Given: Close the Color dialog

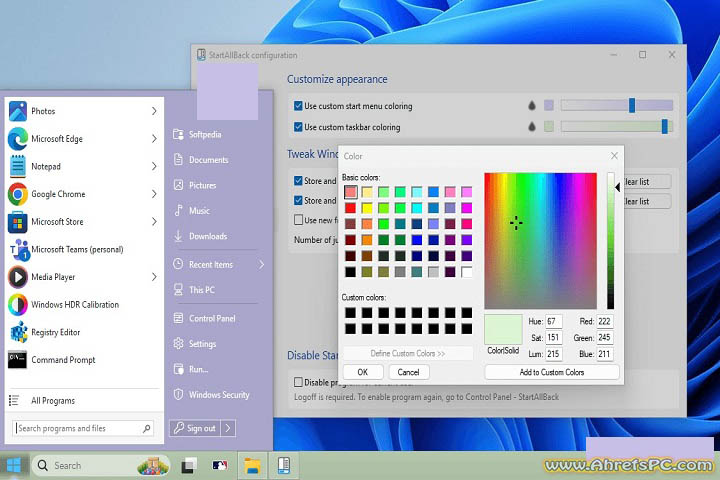Looking at the screenshot, I should click(614, 156).
